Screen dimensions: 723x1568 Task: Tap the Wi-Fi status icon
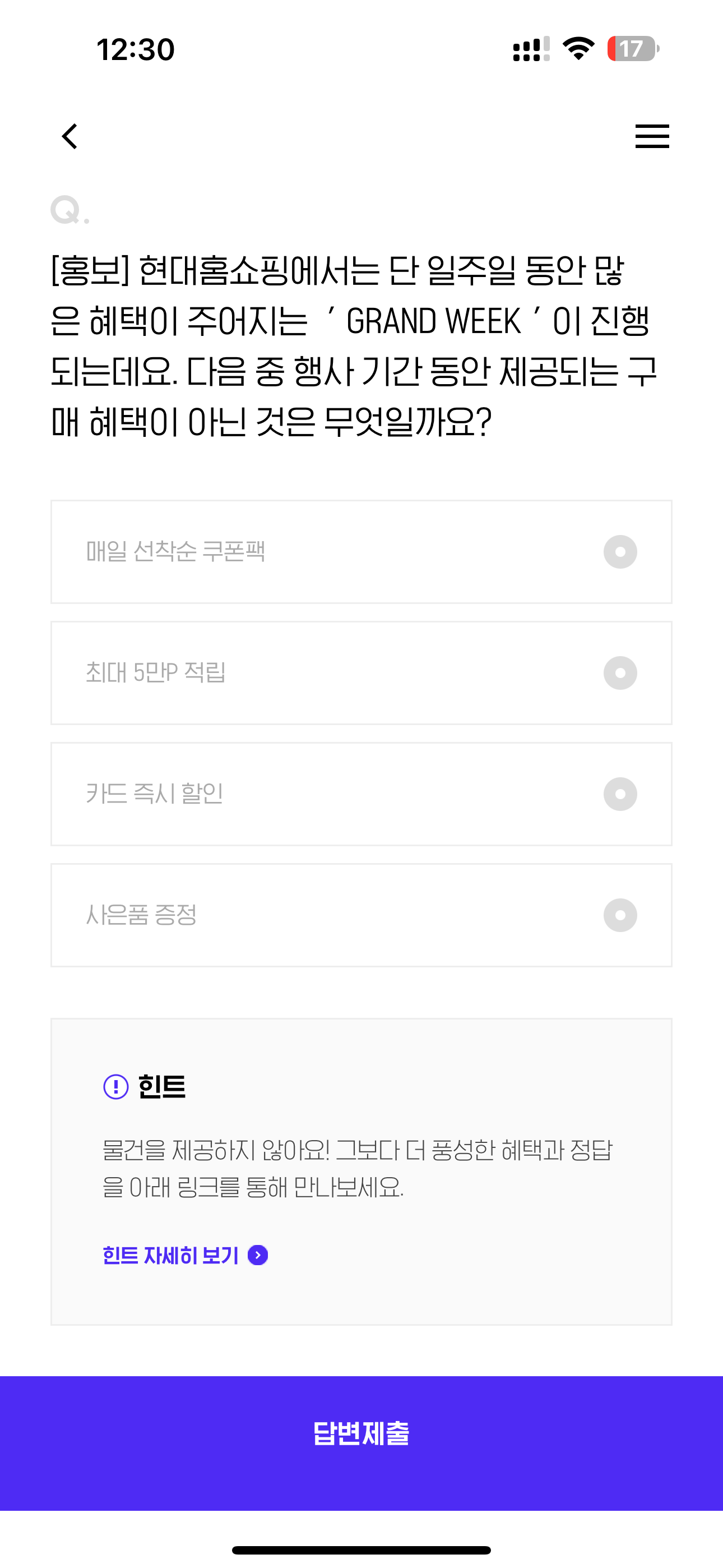point(578,48)
